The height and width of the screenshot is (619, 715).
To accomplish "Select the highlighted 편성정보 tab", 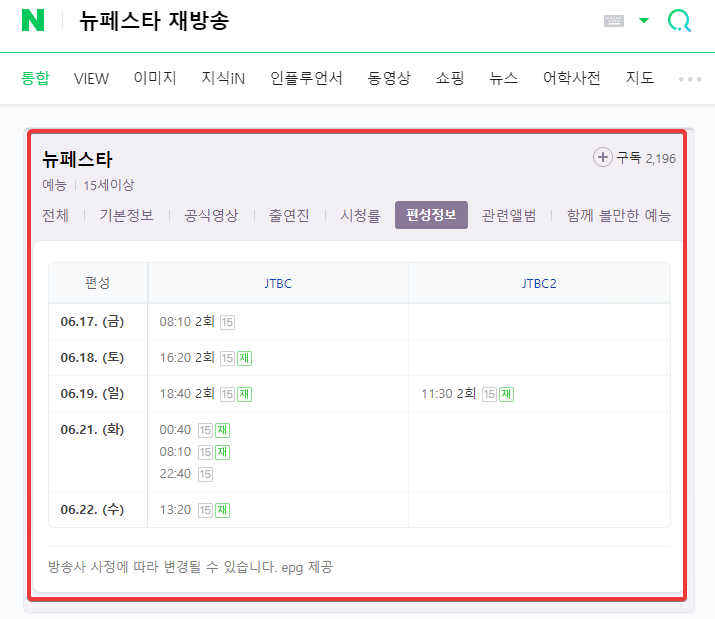I will pyautogui.click(x=431, y=215).
